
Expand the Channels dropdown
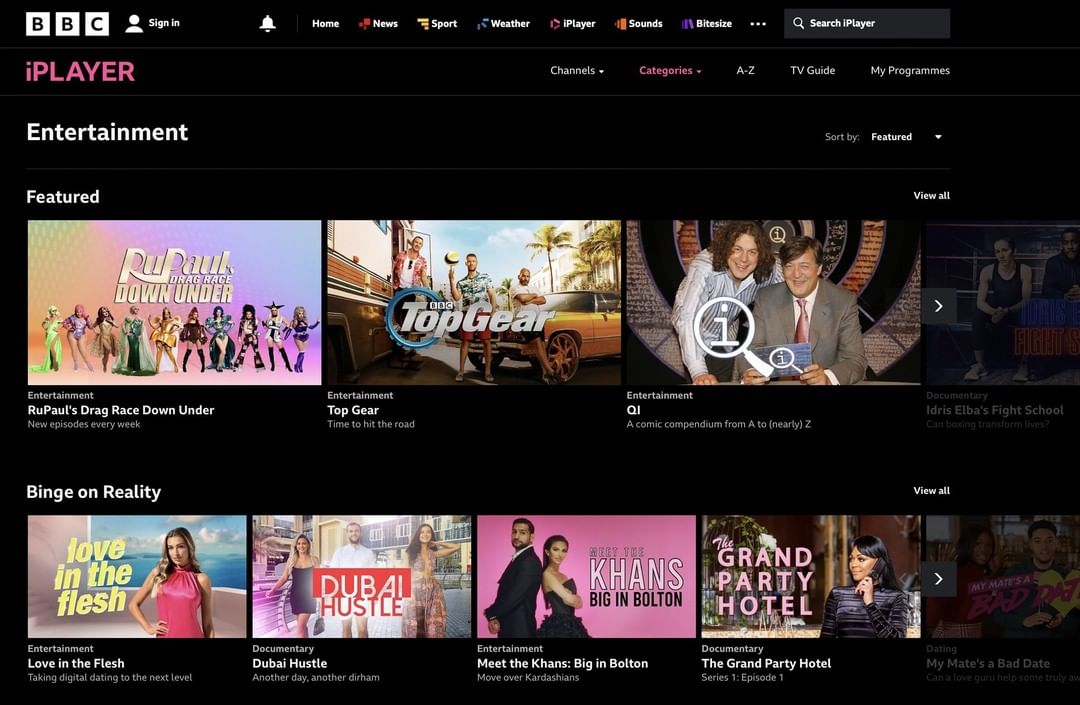point(577,71)
